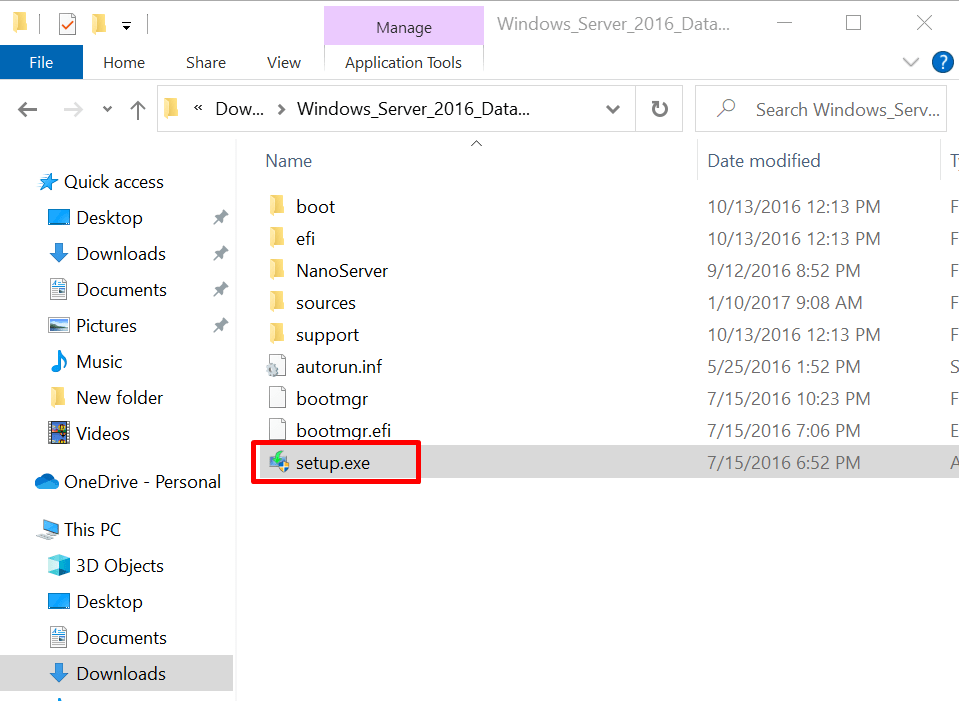Click the Search Windows_Serv... search box
This screenshot has height=701, width=959.
821,109
